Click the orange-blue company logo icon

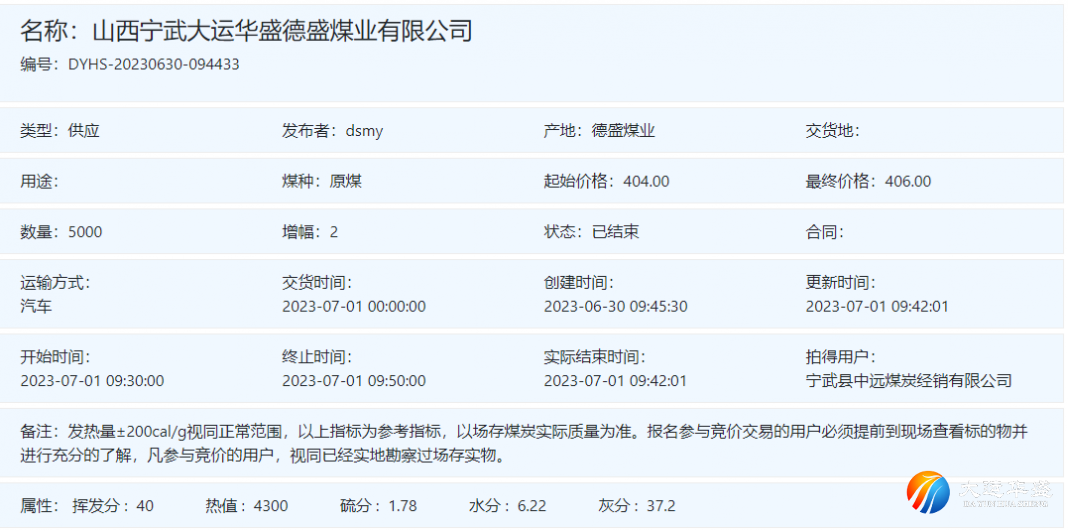coord(927,493)
